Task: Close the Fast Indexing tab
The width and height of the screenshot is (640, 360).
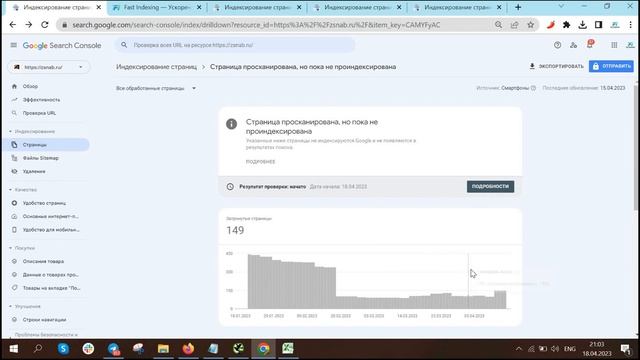Action: (199, 7)
